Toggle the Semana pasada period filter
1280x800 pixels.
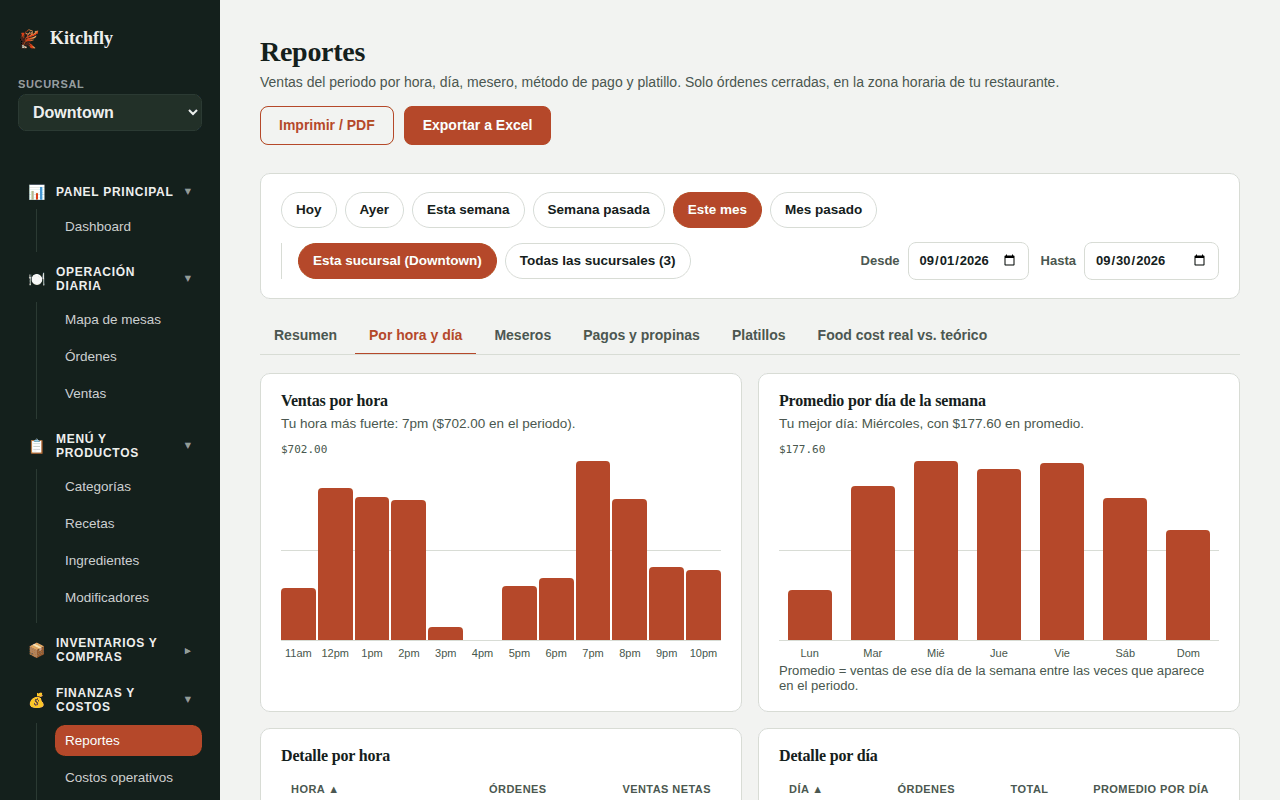coord(599,210)
